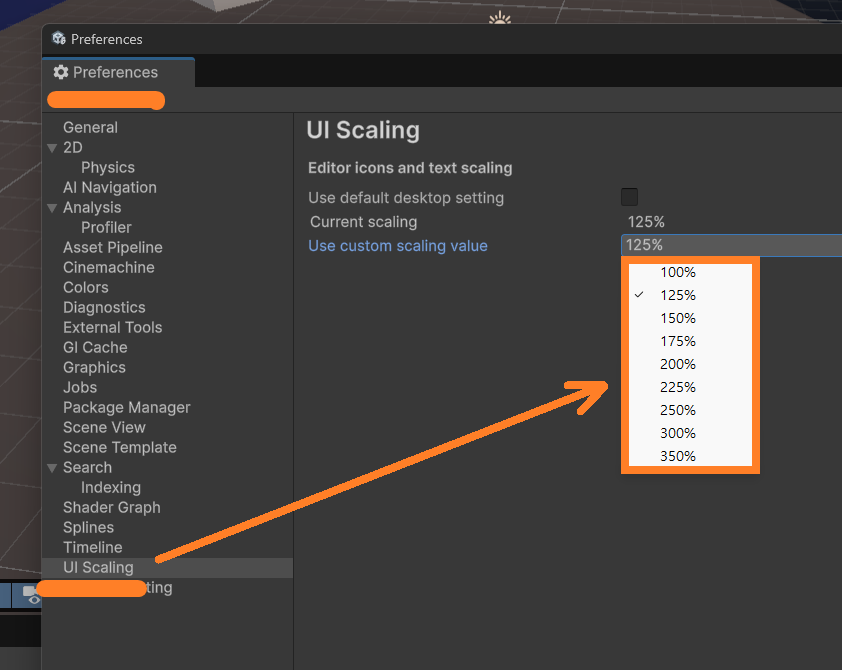Screen dimensions: 842x670
Task: Open Asset Pipeline preferences
Action: (x=112, y=247)
